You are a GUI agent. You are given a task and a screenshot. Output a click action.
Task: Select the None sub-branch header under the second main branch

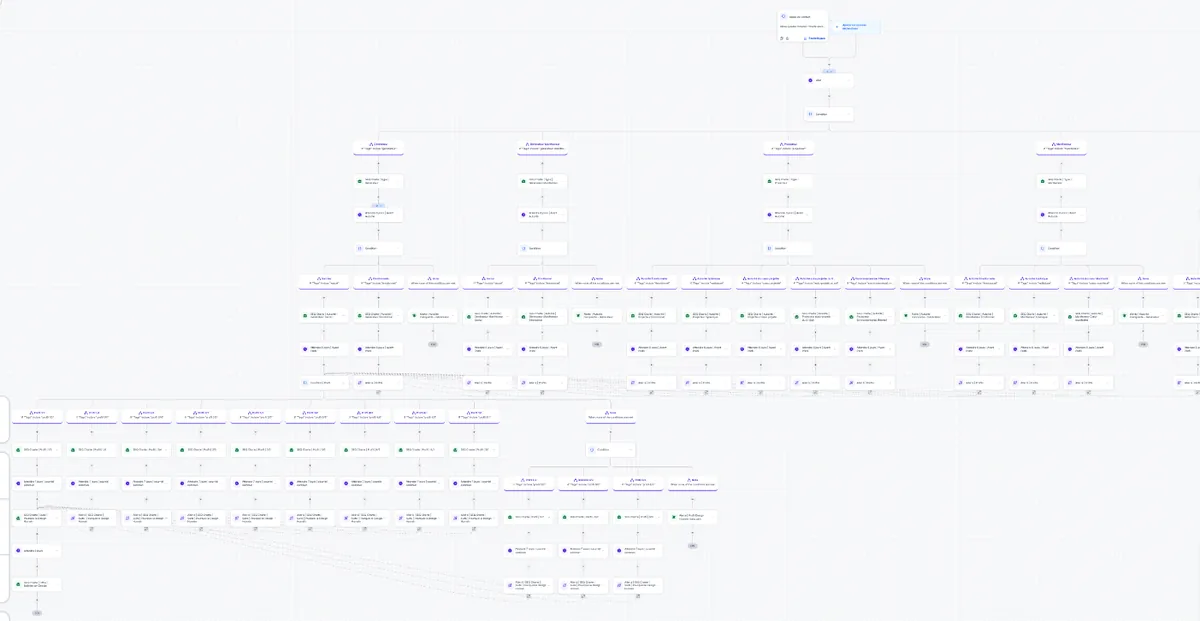(597, 281)
